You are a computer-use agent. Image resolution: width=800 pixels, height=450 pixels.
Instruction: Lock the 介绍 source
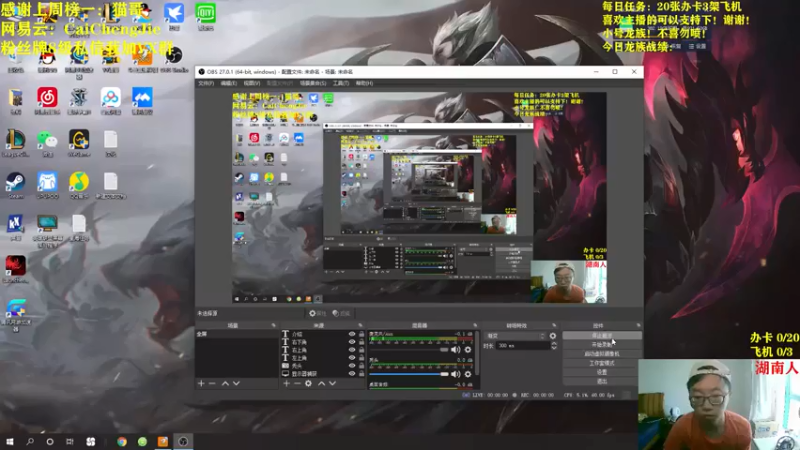[x=361, y=334]
